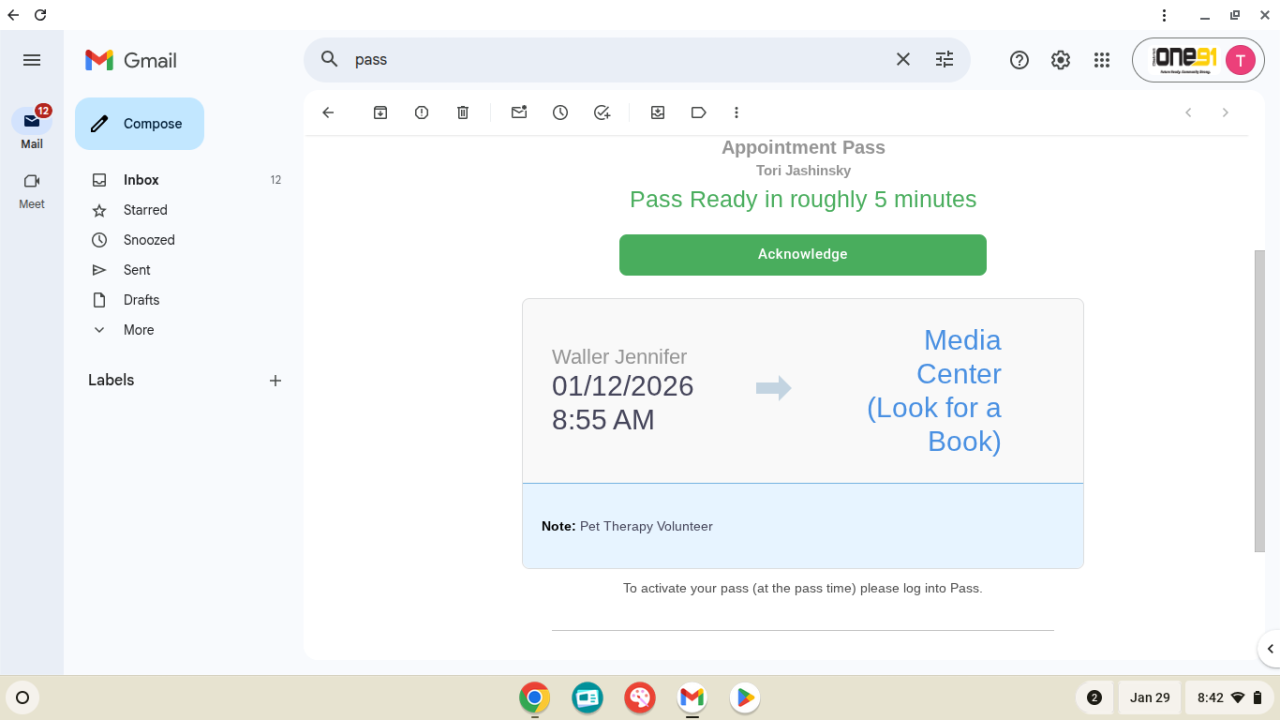Toggle the main menu hamburger
Viewport: 1280px width, 720px height.
(x=32, y=60)
